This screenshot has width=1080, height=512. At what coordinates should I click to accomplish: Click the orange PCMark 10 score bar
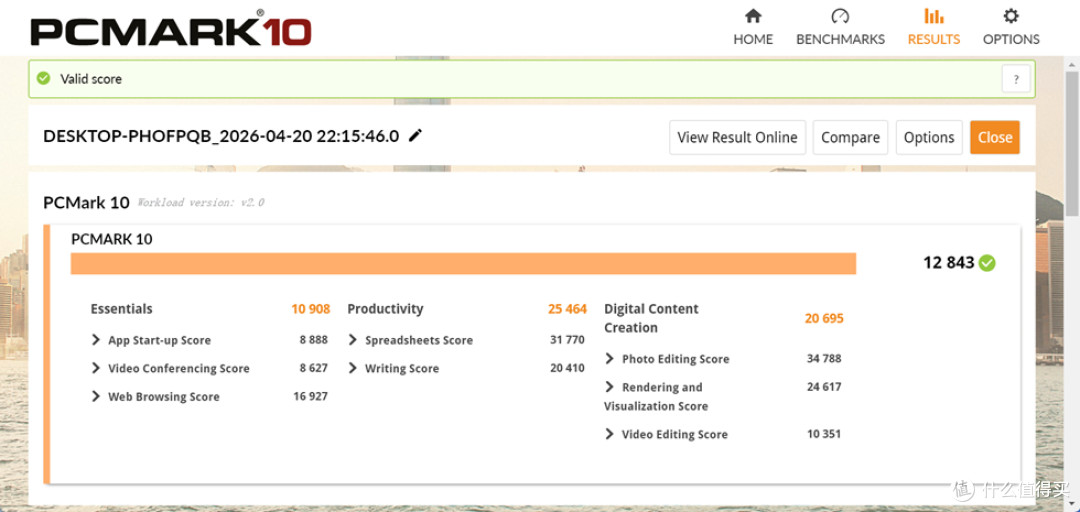click(x=463, y=263)
